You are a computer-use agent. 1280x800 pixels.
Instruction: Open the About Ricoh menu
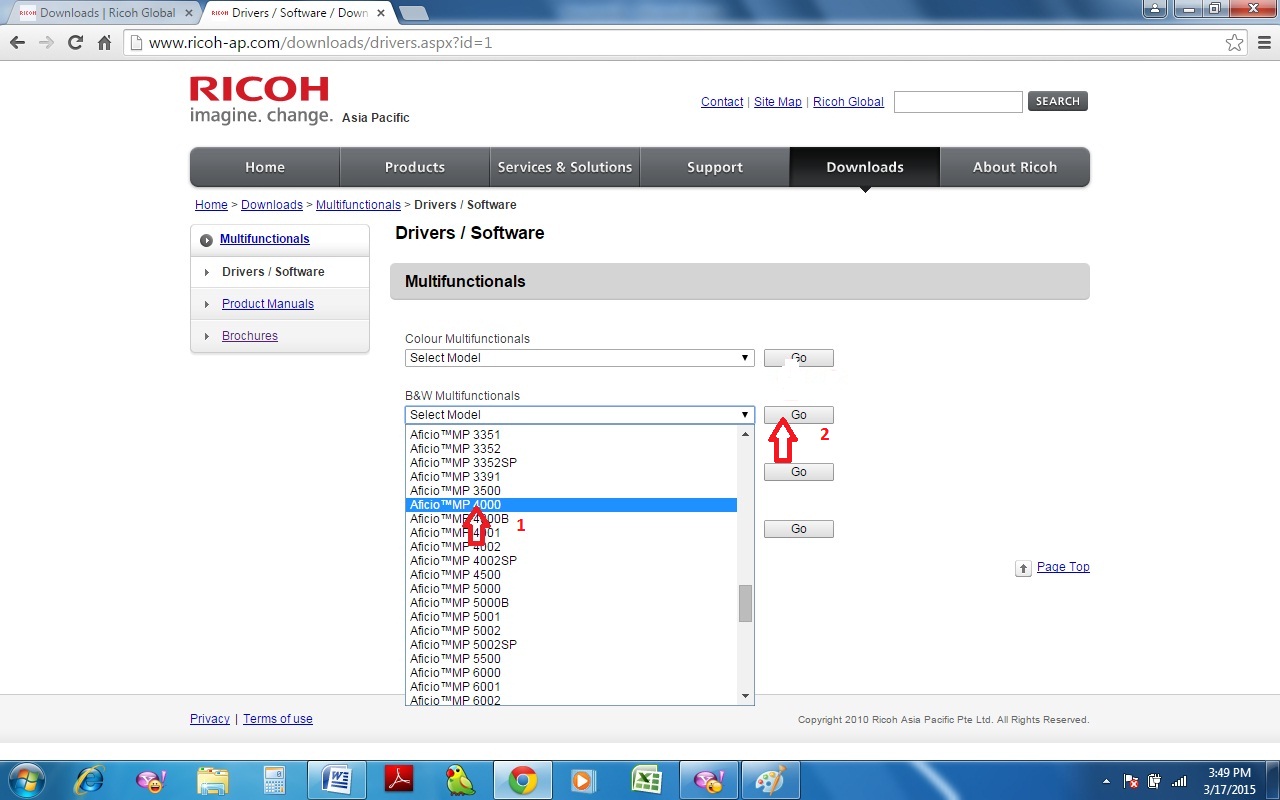(x=1015, y=167)
